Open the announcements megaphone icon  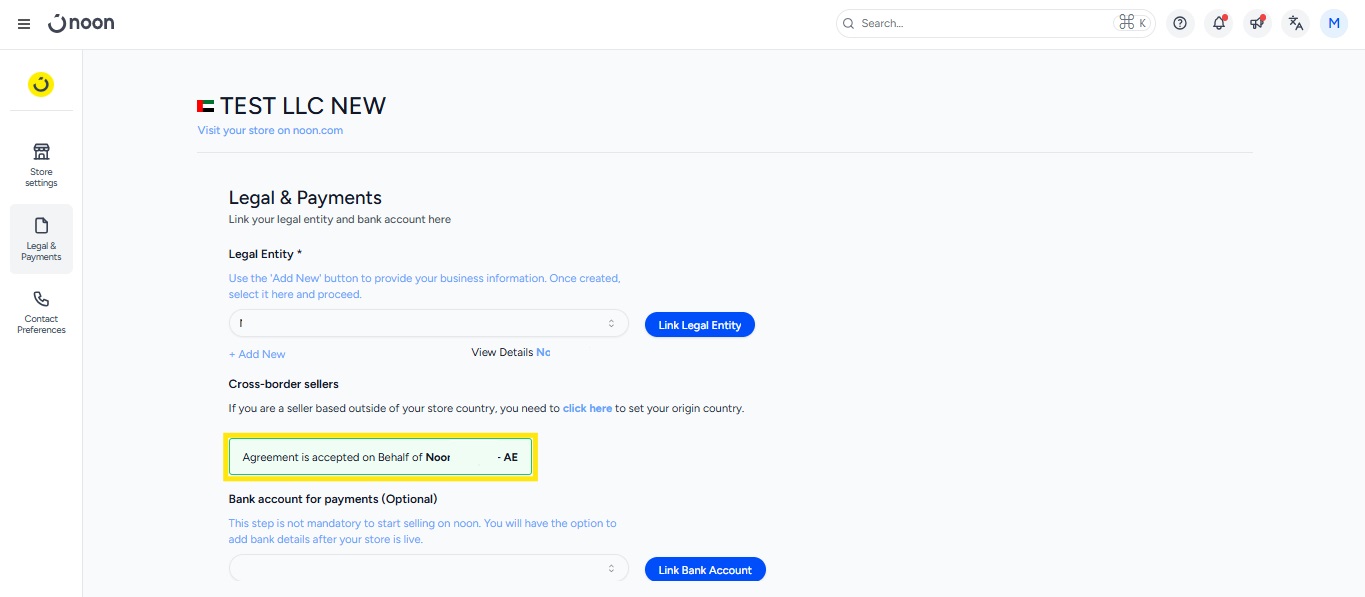coord(1257,23)
